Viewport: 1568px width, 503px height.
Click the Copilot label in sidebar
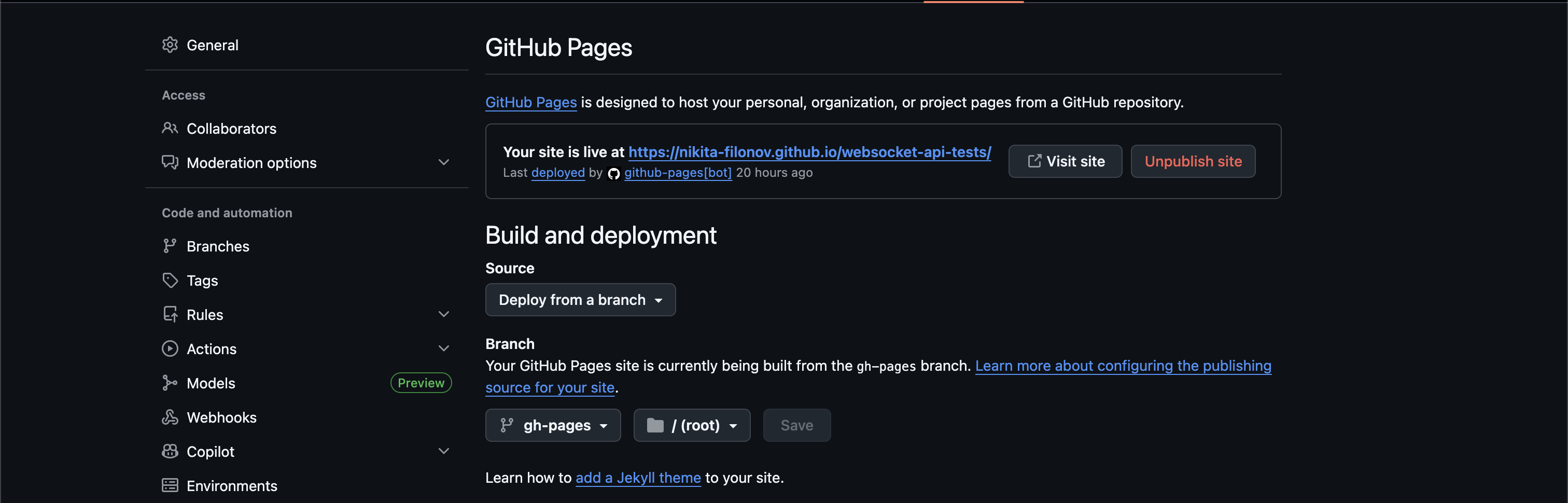tap(210, 451)
